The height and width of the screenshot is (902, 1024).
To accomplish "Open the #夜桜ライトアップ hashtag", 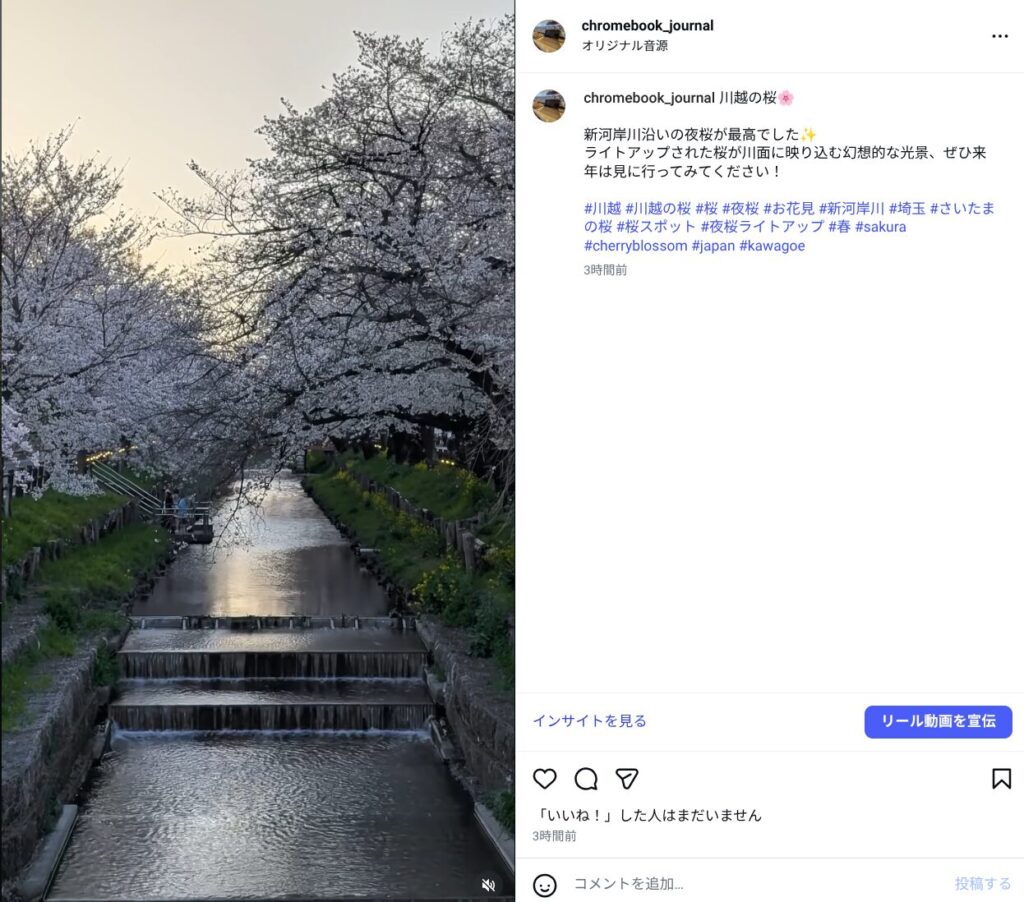I will pos(762,227).
